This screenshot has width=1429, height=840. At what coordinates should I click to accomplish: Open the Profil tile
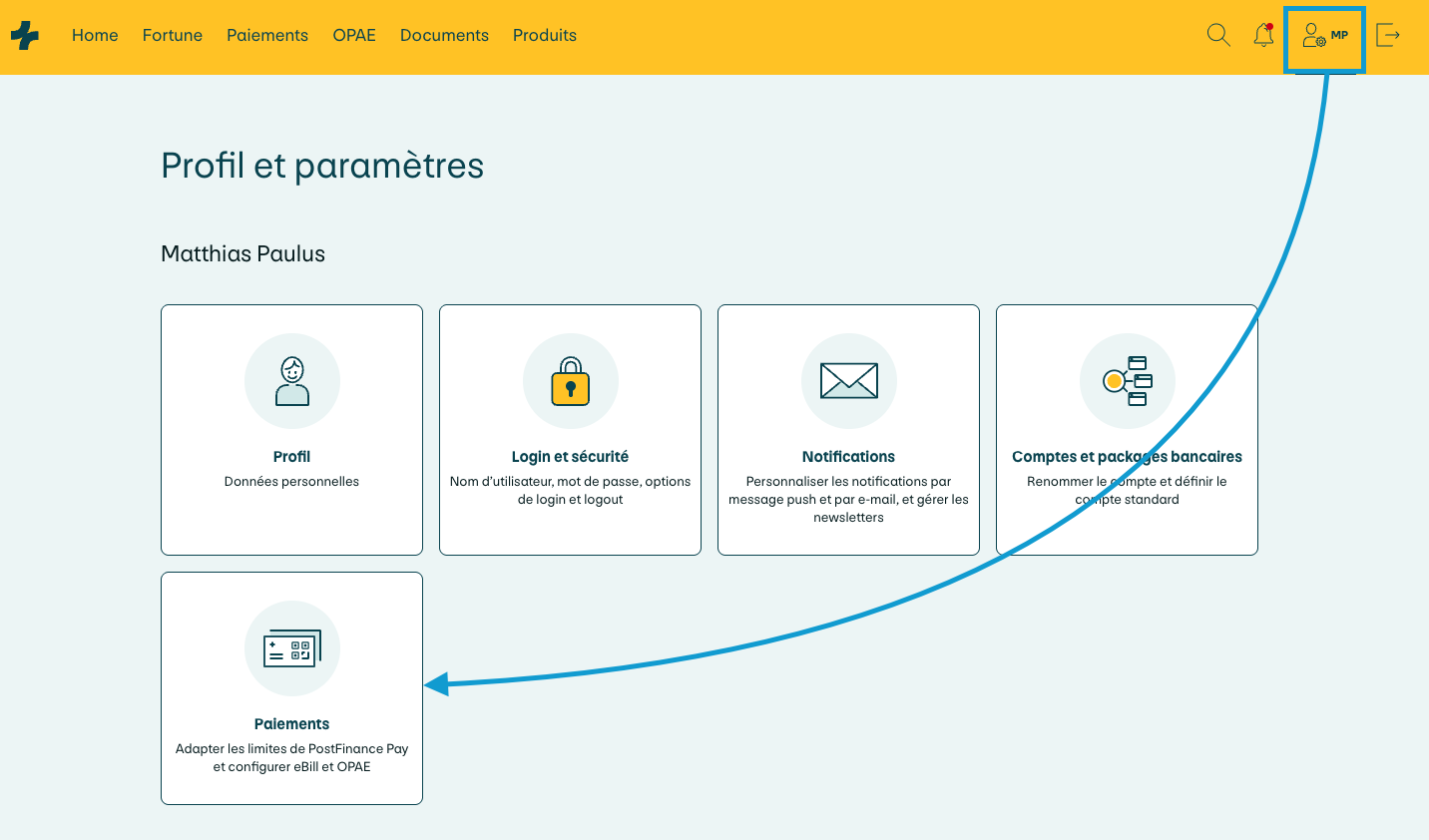[x=291, y=429]
